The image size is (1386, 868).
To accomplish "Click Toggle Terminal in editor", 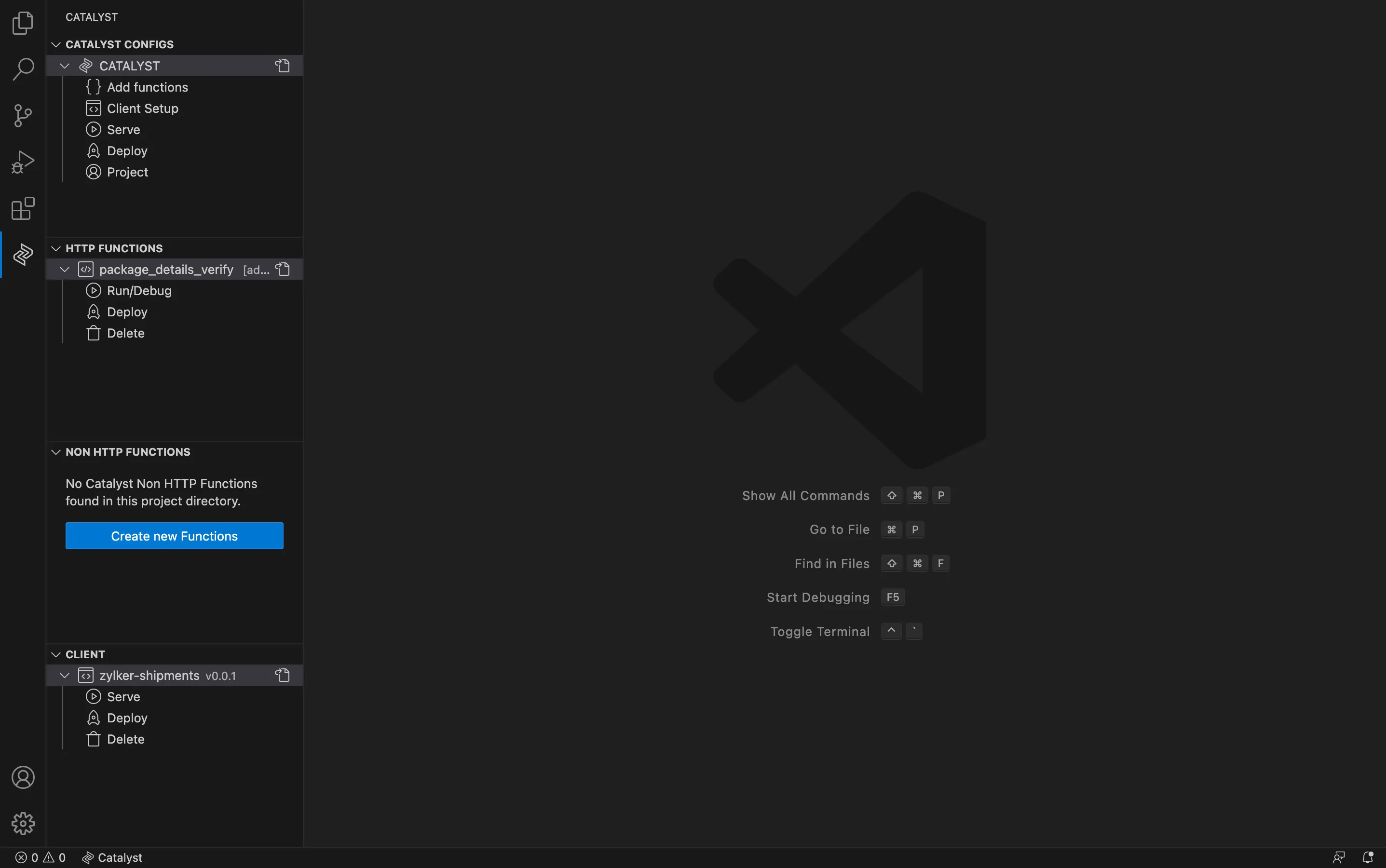I will [x=820, y=632].
